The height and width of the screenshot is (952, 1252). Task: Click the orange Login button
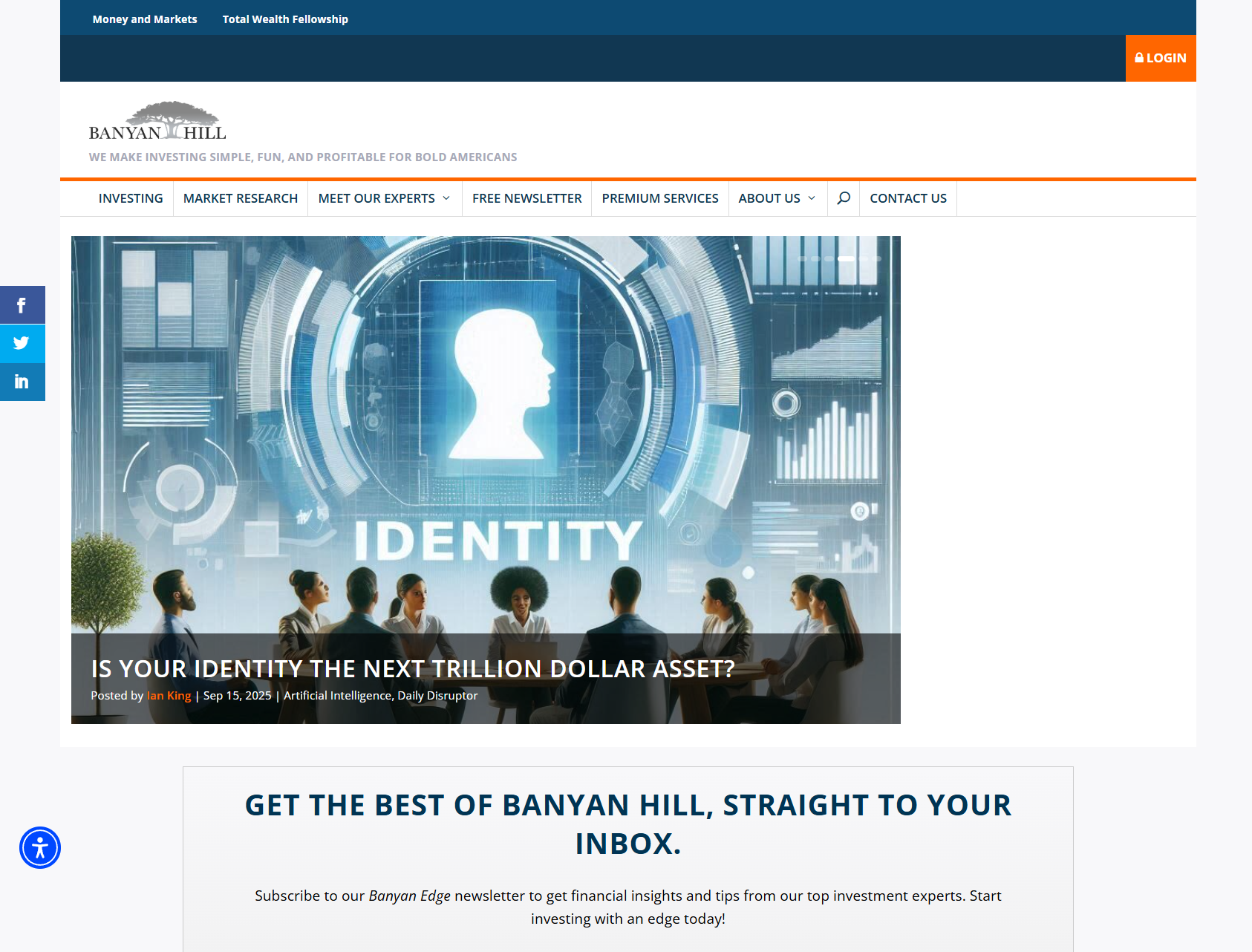[1160, 58]
